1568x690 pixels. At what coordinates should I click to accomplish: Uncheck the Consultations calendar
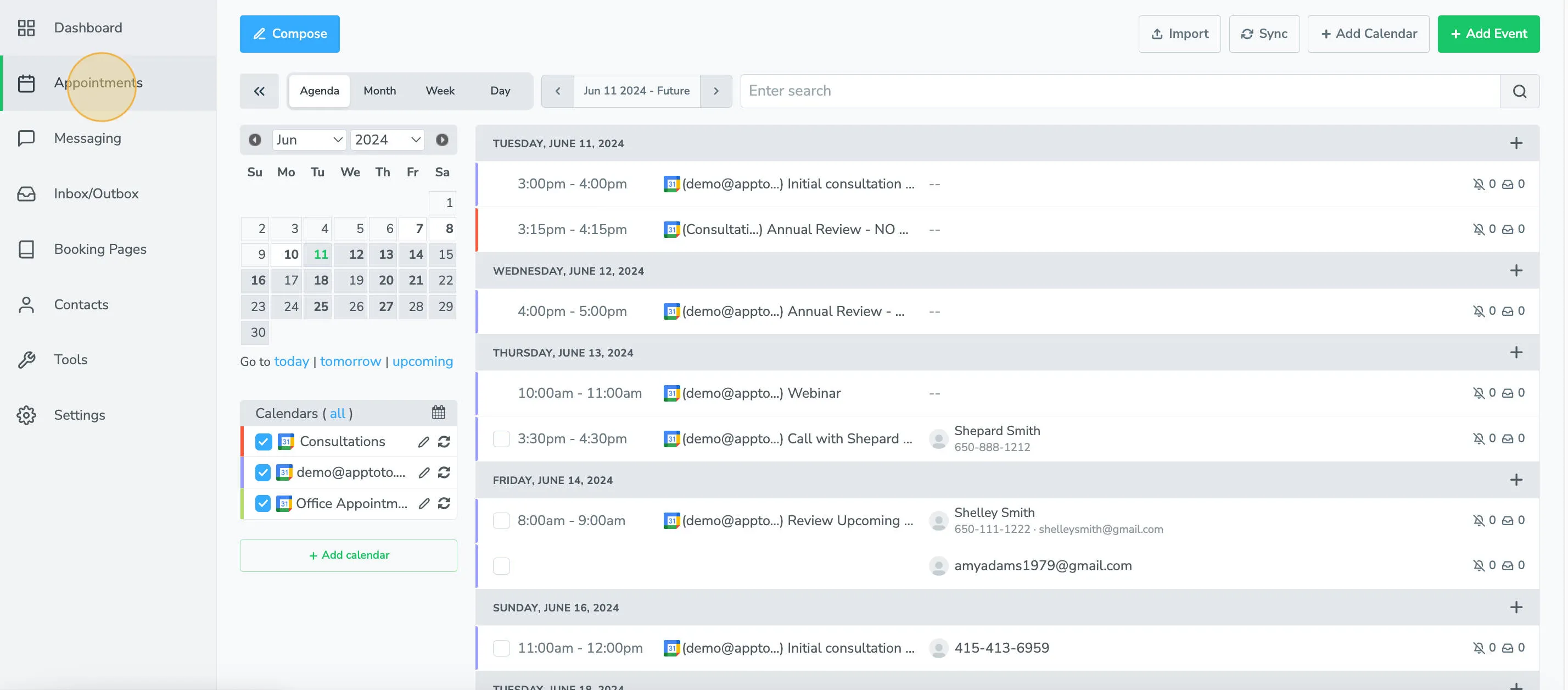point(263,442)
